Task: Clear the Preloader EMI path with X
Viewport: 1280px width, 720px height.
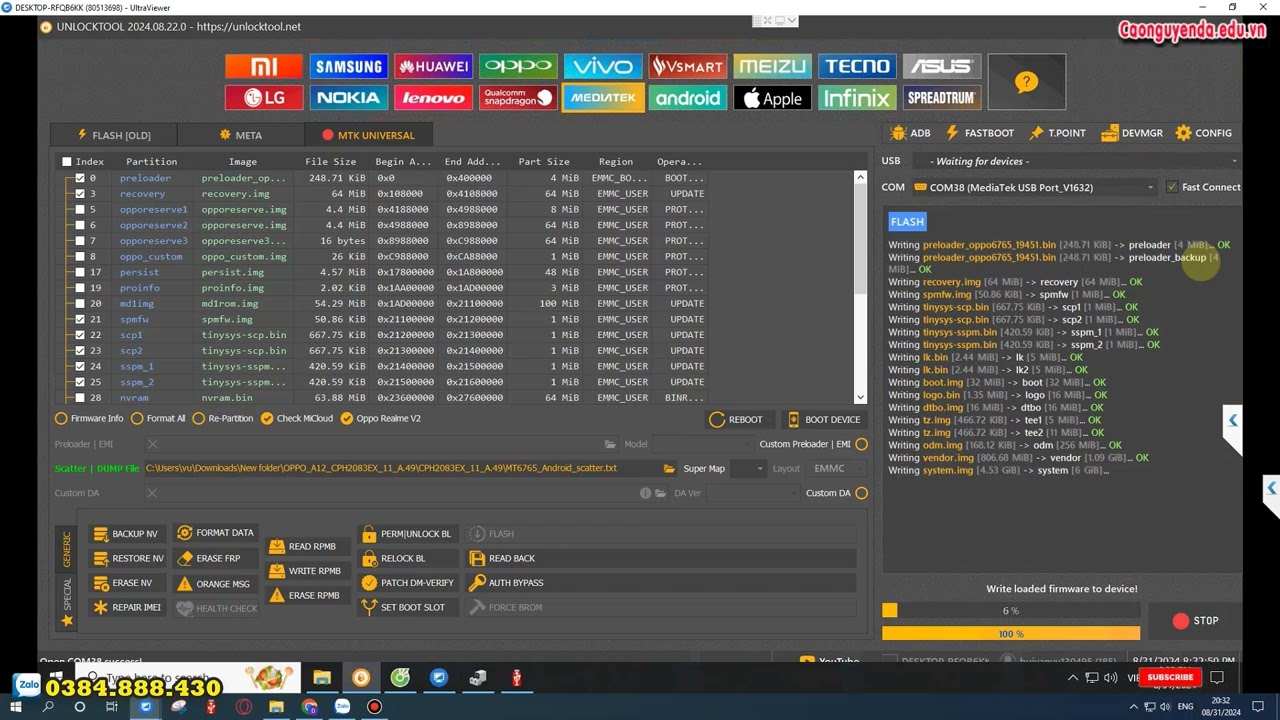Action: pyautogui.click(x=152, y=444)
